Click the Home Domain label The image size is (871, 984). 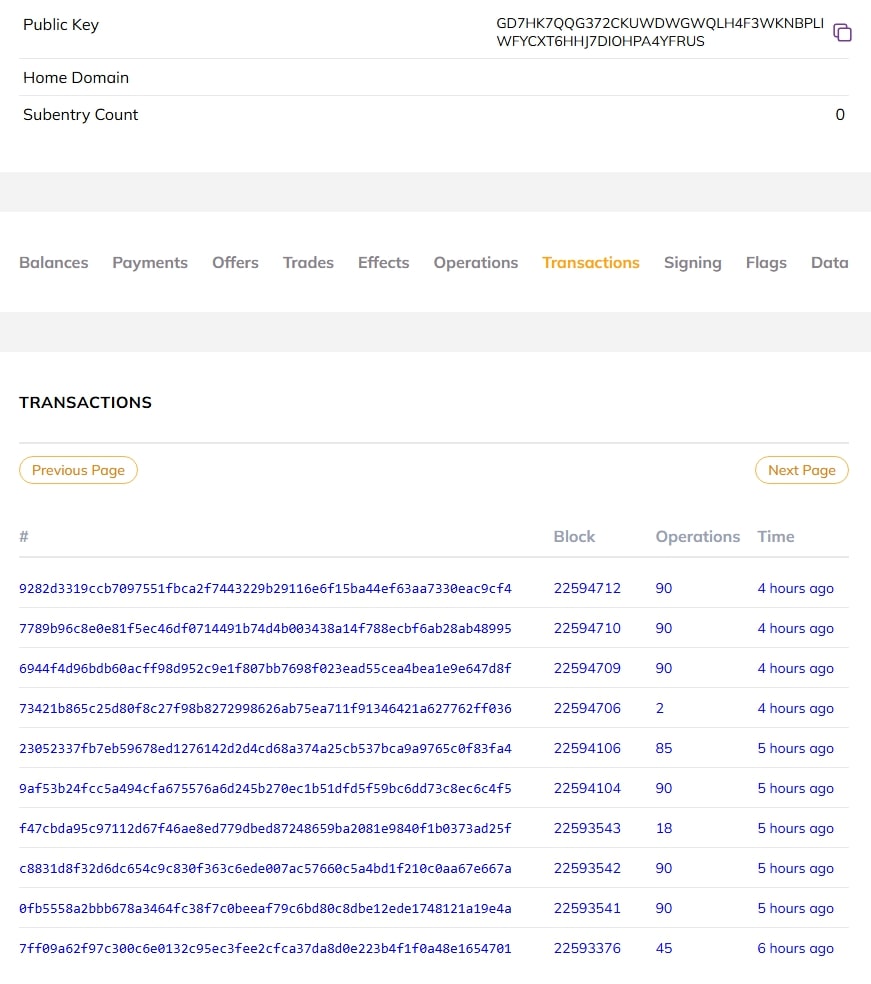tap(76, 78)
